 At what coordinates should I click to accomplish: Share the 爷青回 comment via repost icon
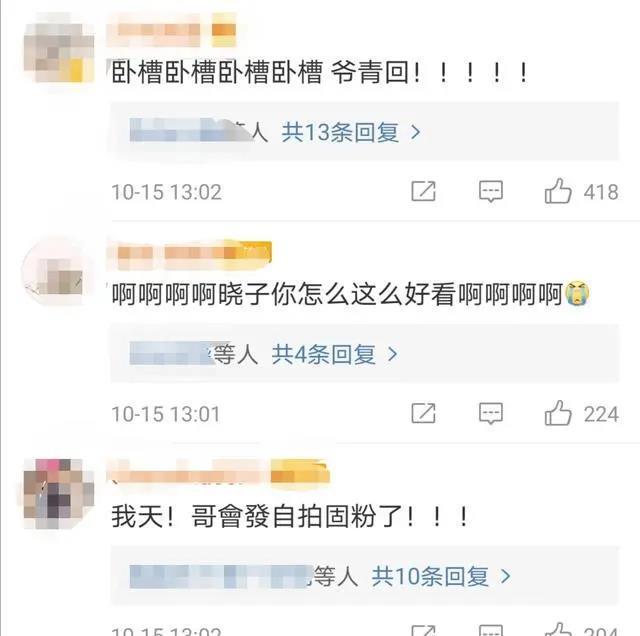click(x=423, y=191)
